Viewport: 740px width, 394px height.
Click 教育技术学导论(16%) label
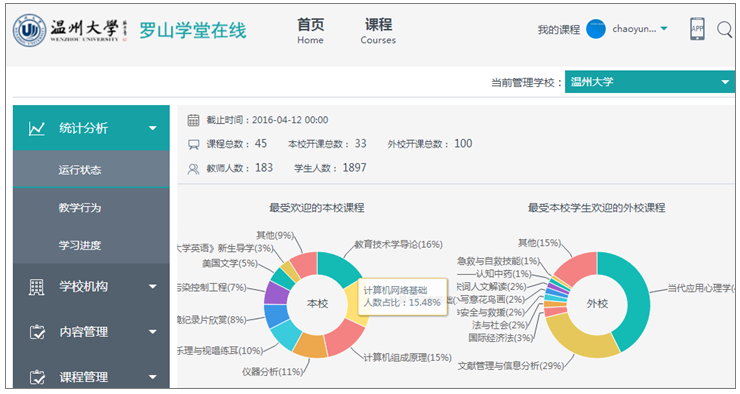click(x=399, y=244)
